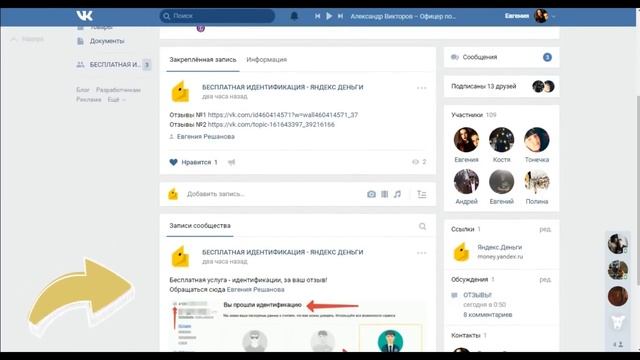The width and height of the screenshot is (640, 360).
Task: Open Сообщения community messages
Action: [x=502, y=57]
